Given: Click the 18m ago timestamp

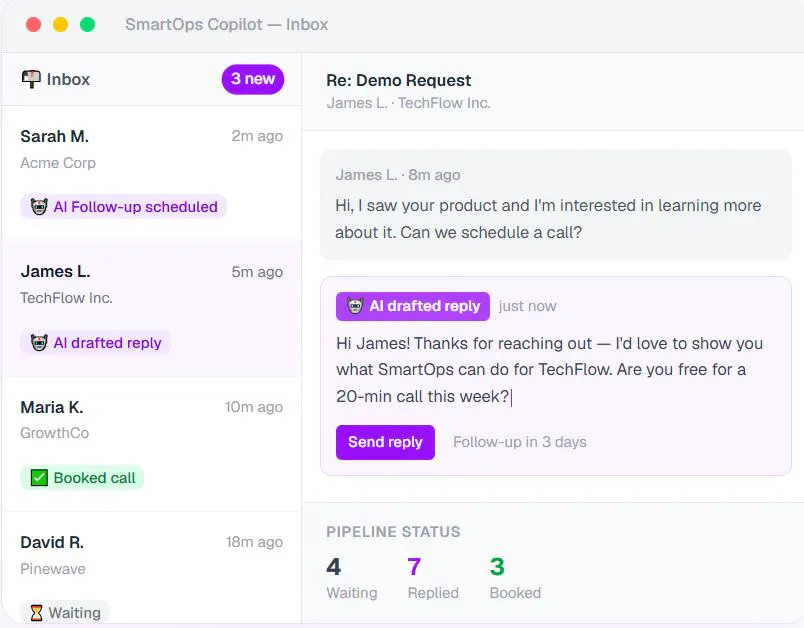Looking at the screenshot, I should click(254, 542).
